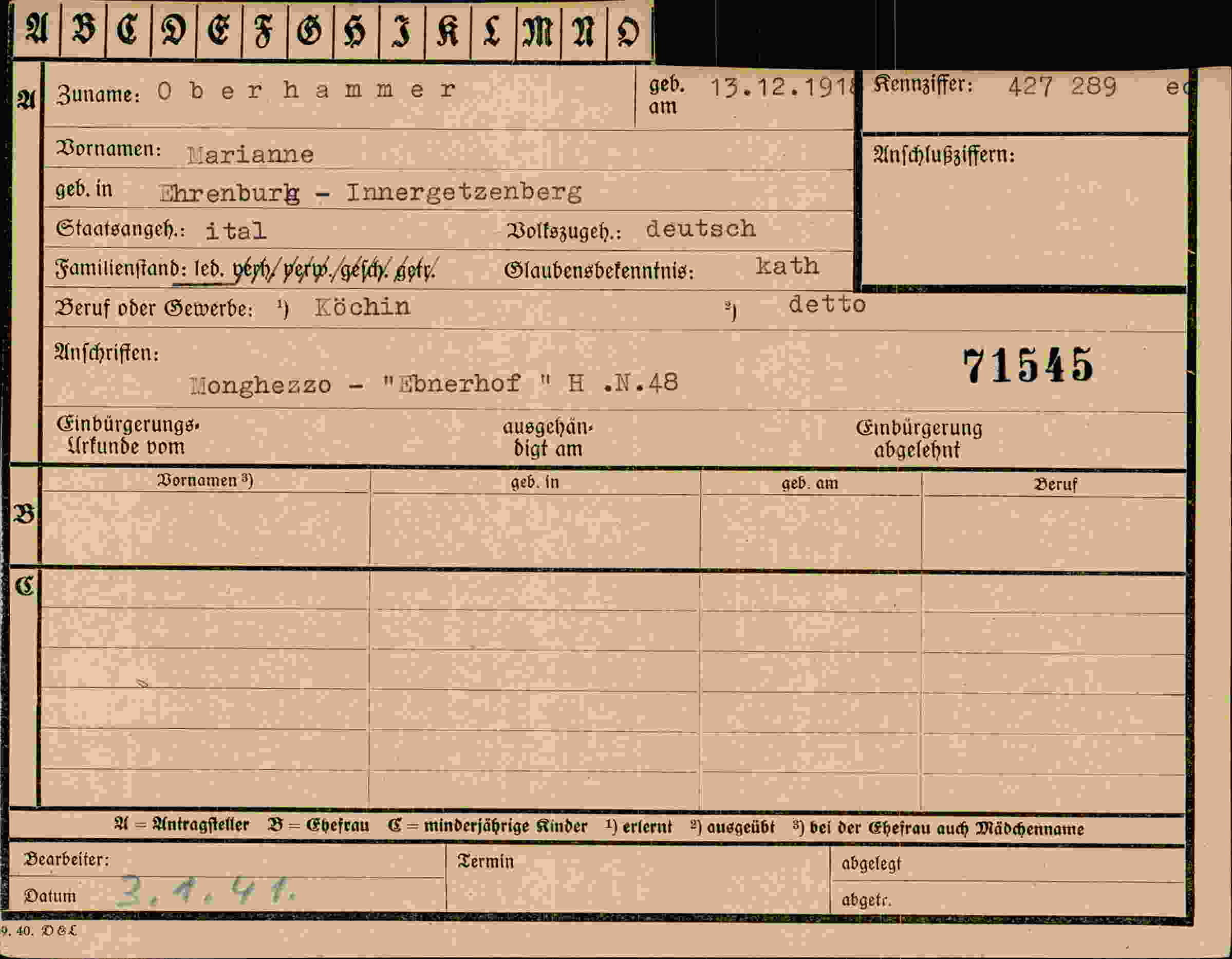Screen dimensions: 1232x959
Task: Click the typed address "Monghezzo – Ebnerhof H.N.48"
Action: pyautogui.click(x=434, y=384)
